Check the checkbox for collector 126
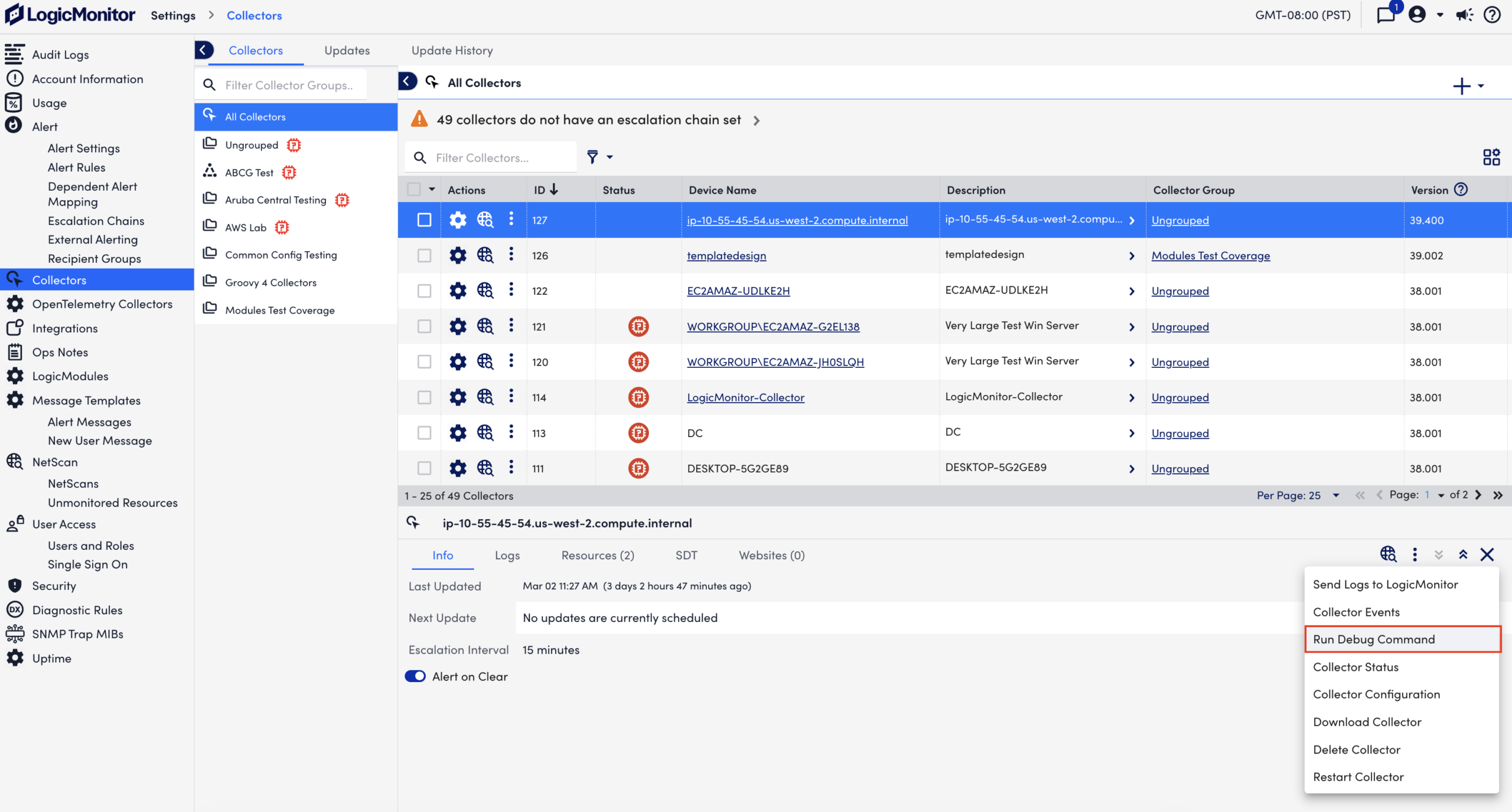The height and width of the screenshot is (812, 1512). click(424, 255)
